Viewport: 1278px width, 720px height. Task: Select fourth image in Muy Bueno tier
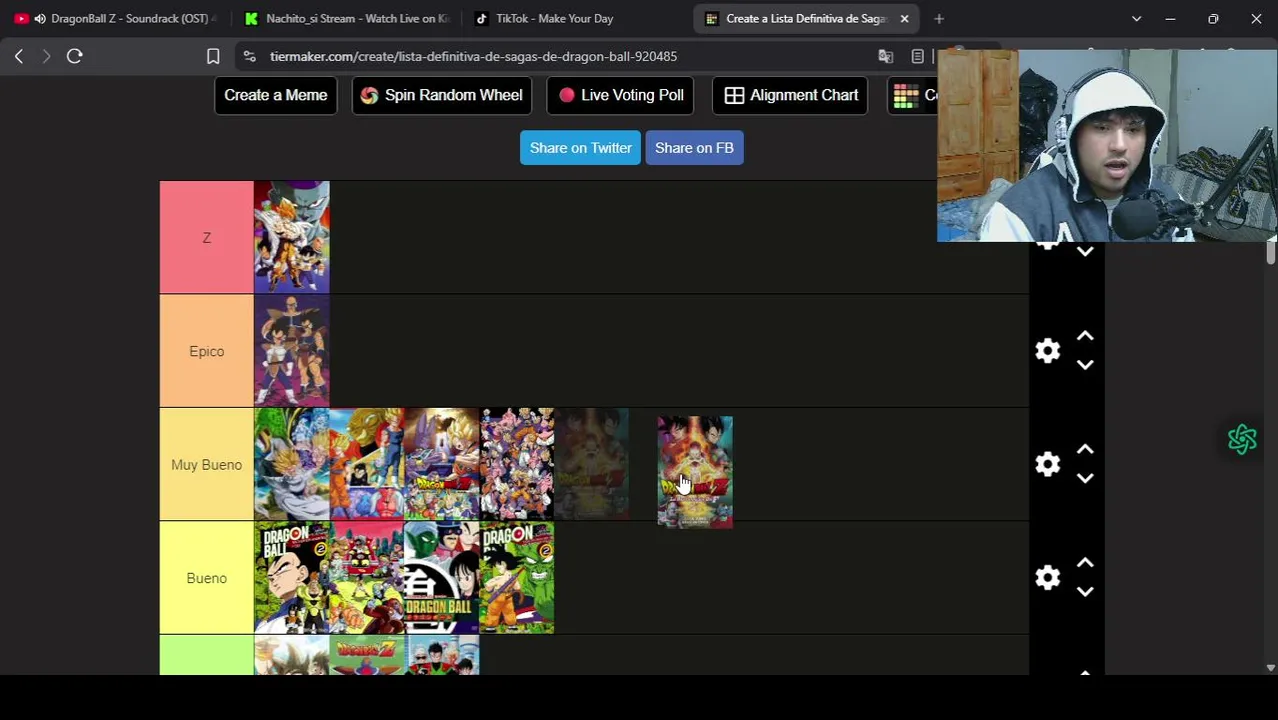coord(517,464)
